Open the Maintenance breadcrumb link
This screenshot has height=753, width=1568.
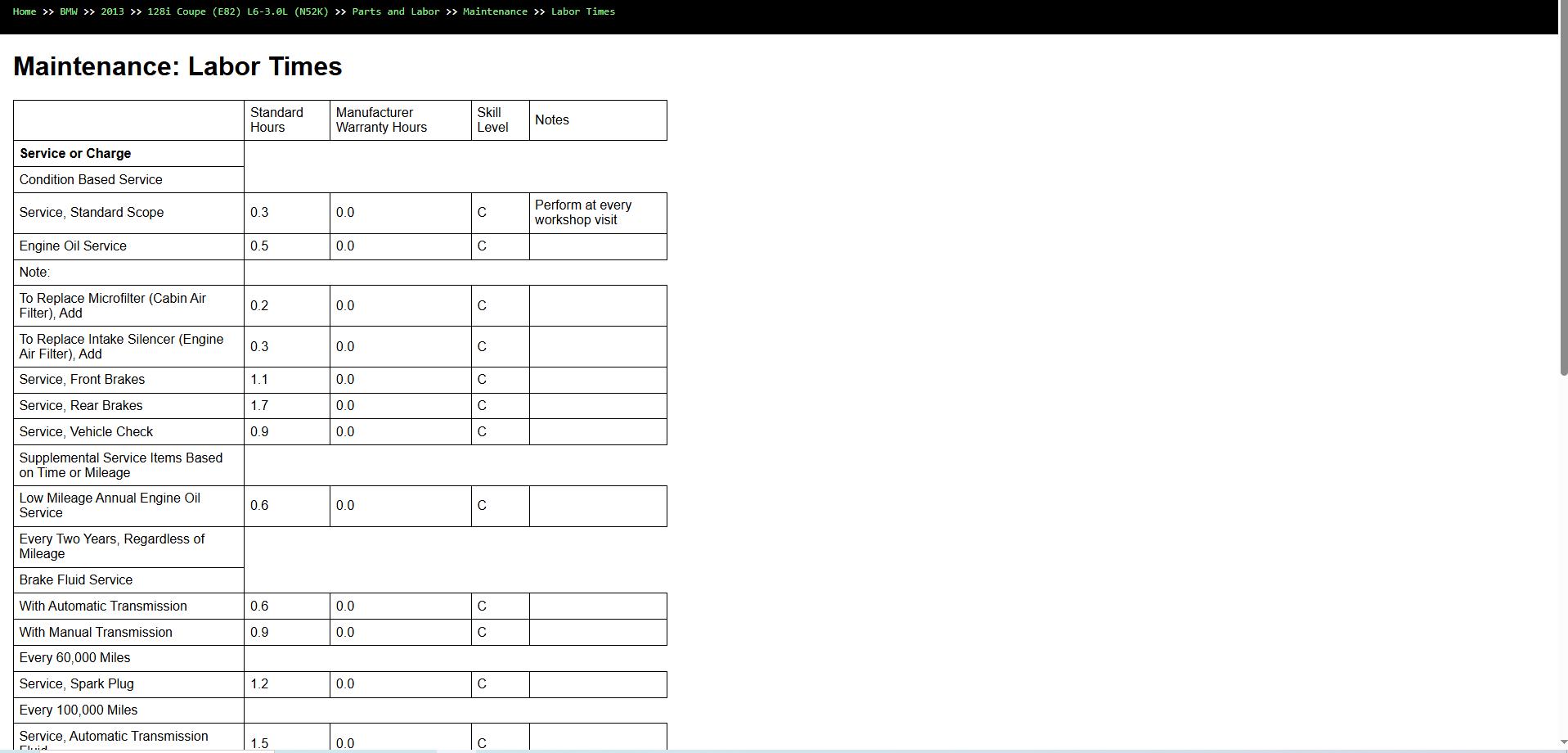[495, 11]
